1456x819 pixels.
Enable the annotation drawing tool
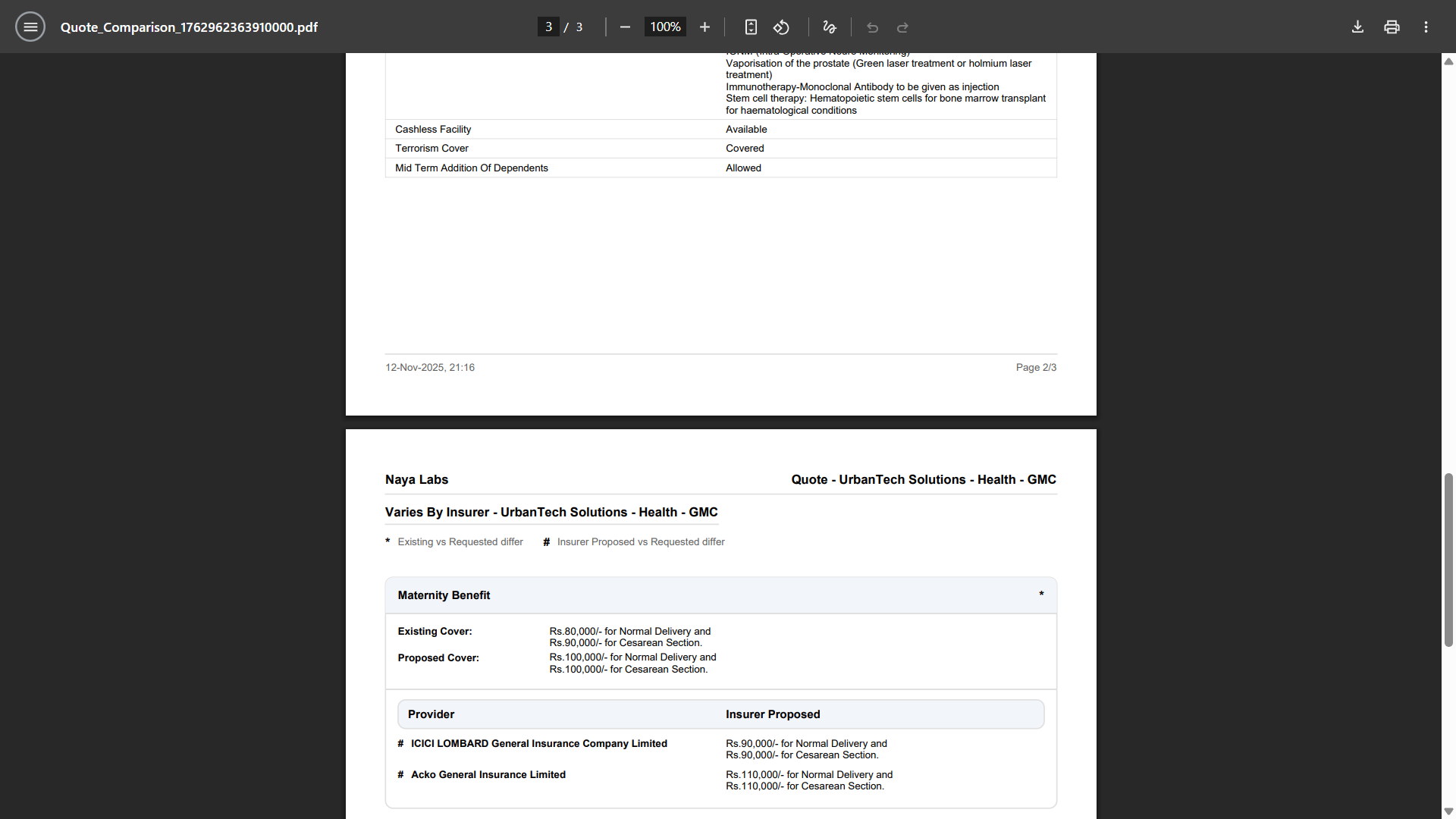tap(829, 27)
